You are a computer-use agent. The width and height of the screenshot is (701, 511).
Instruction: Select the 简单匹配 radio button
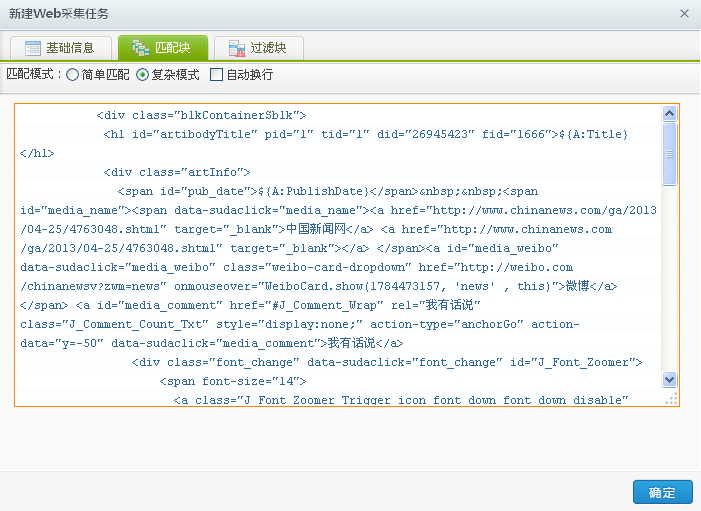(x=73, y=75)
